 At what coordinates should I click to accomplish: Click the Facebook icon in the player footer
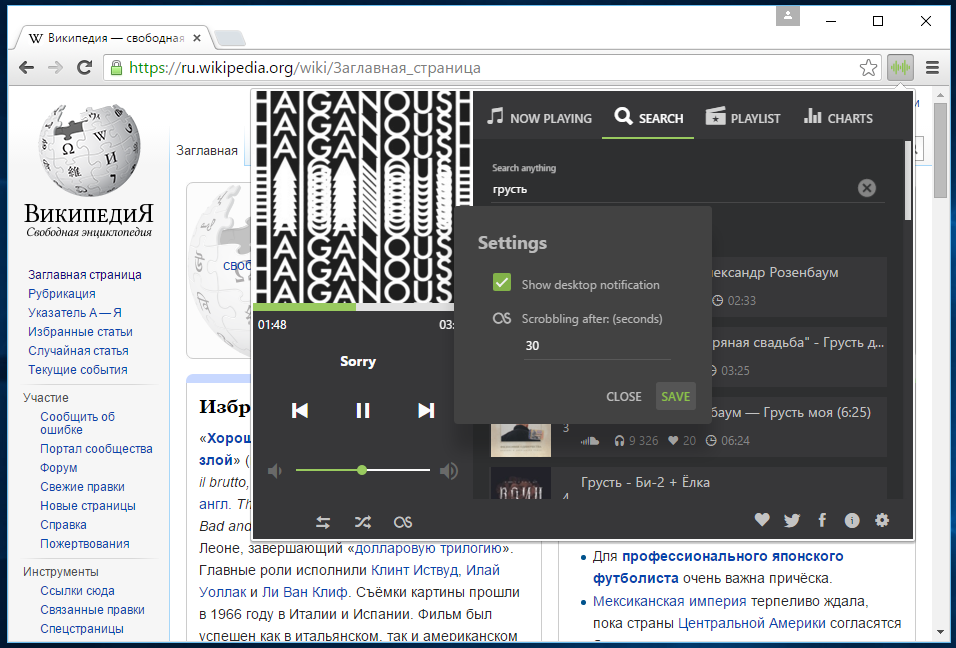pos(822,520)
